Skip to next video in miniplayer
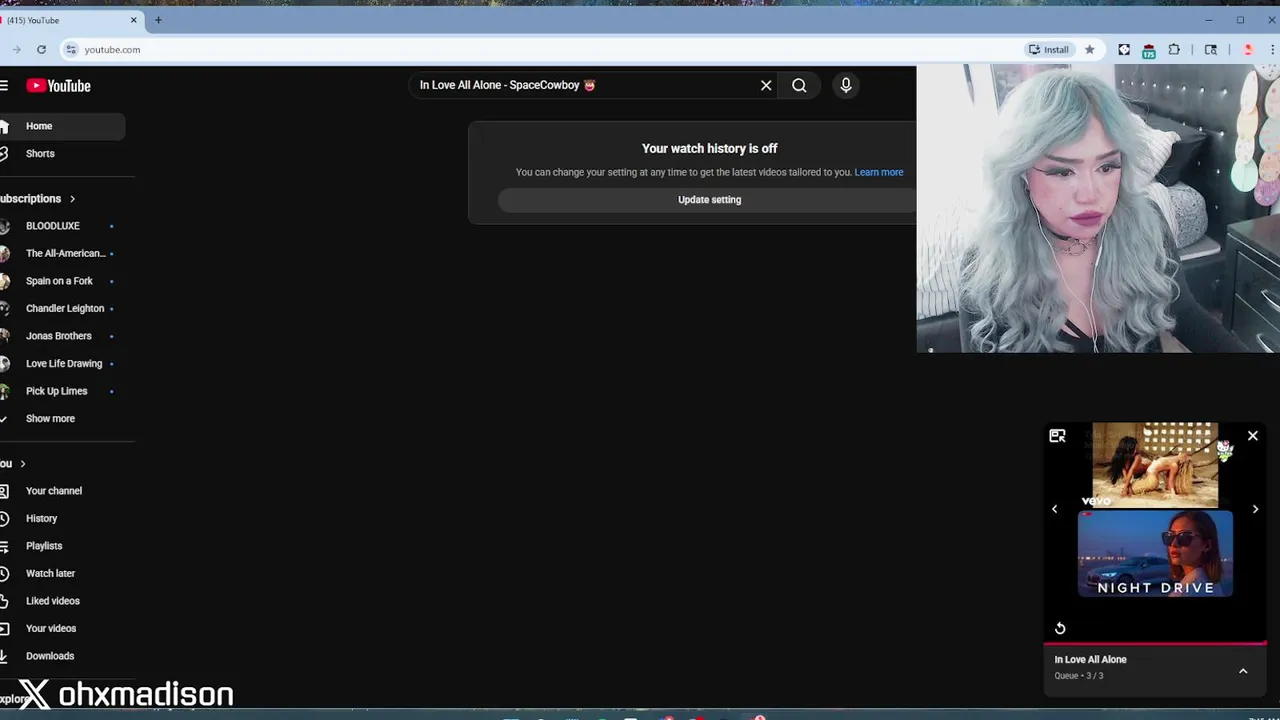Screen dimensions: 1280x720 pyautogui.click(x=1255, y=509)
